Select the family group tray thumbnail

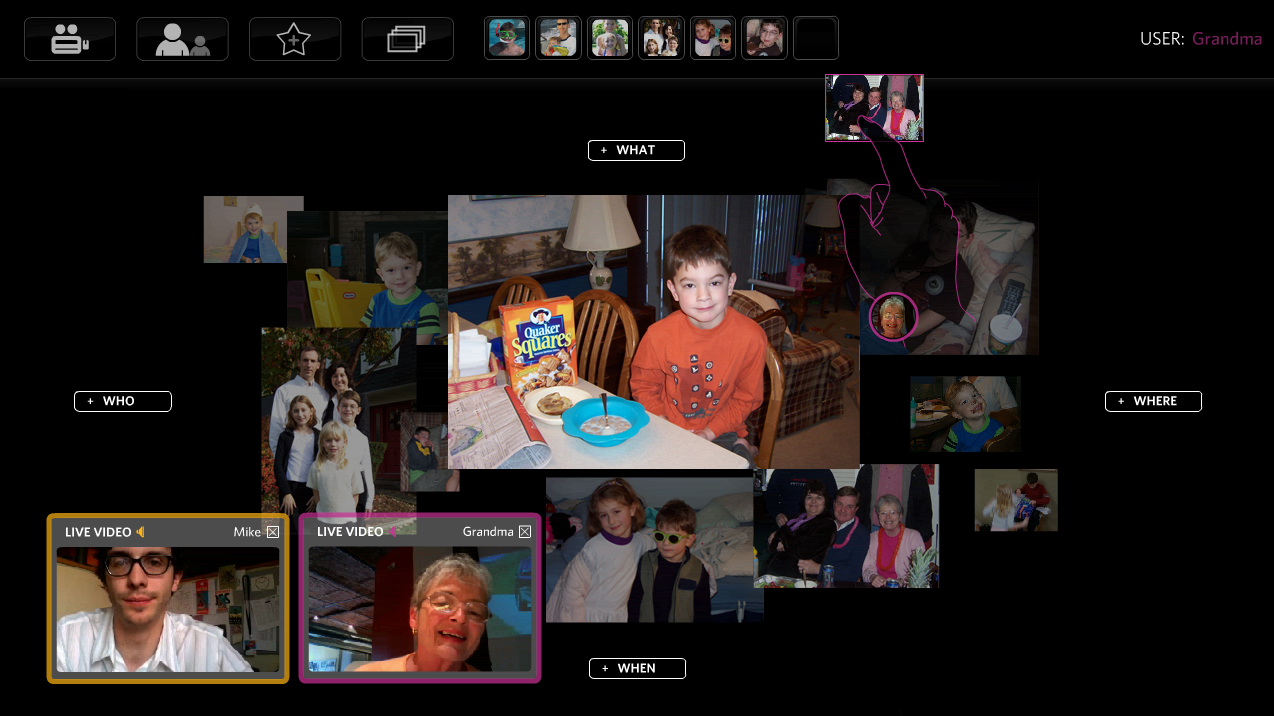661,38
